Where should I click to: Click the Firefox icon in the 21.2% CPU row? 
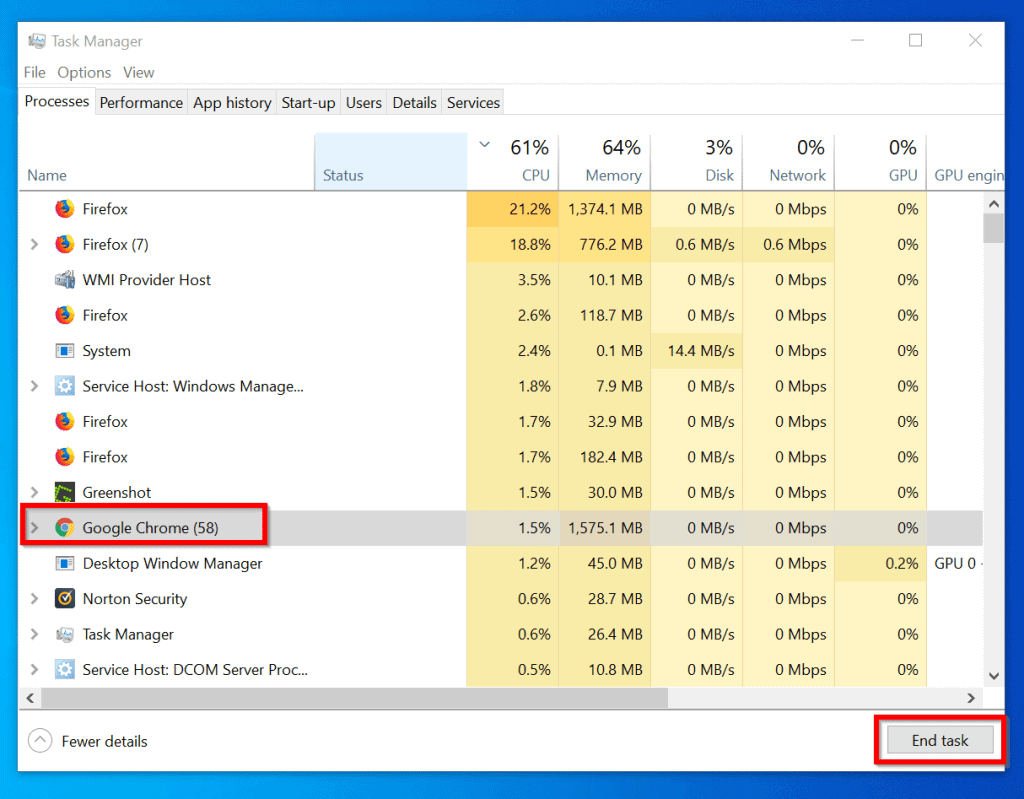click(x=64, y=209)
